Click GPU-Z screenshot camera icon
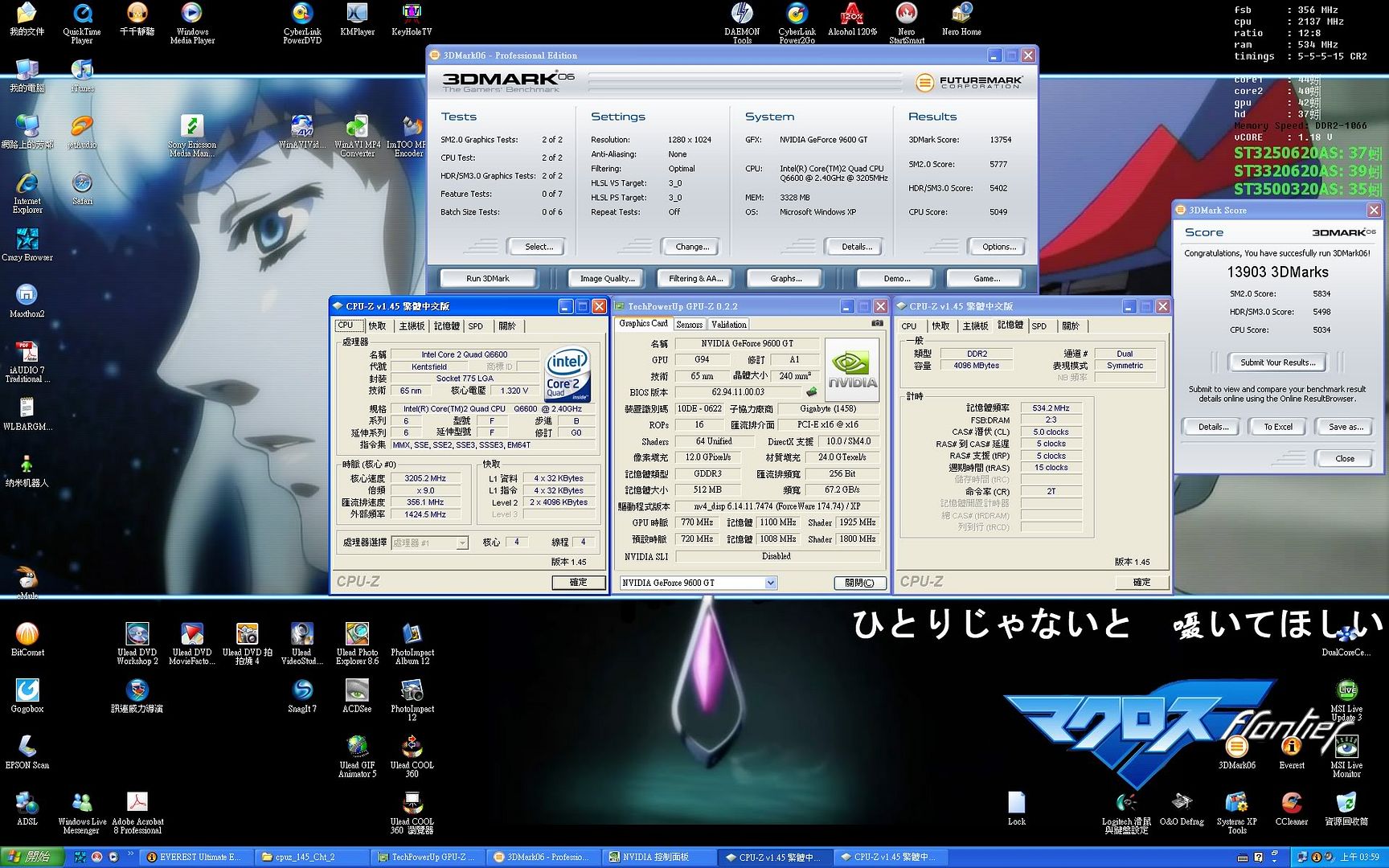1389x868 pixels. (x=877, y=323)
